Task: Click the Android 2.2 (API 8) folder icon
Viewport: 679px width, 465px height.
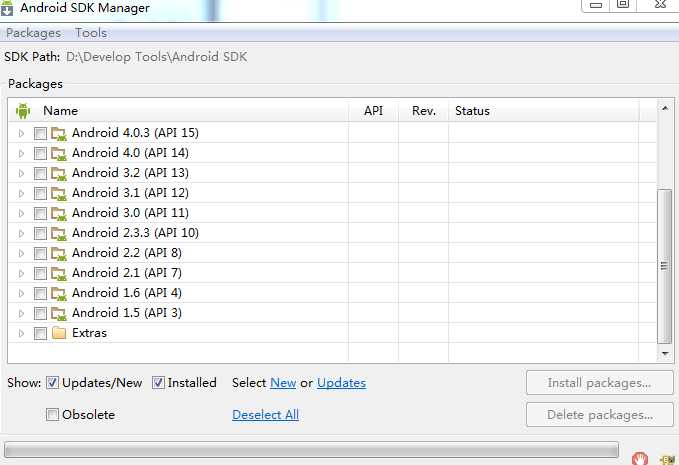Action: (x=58, y=253)
